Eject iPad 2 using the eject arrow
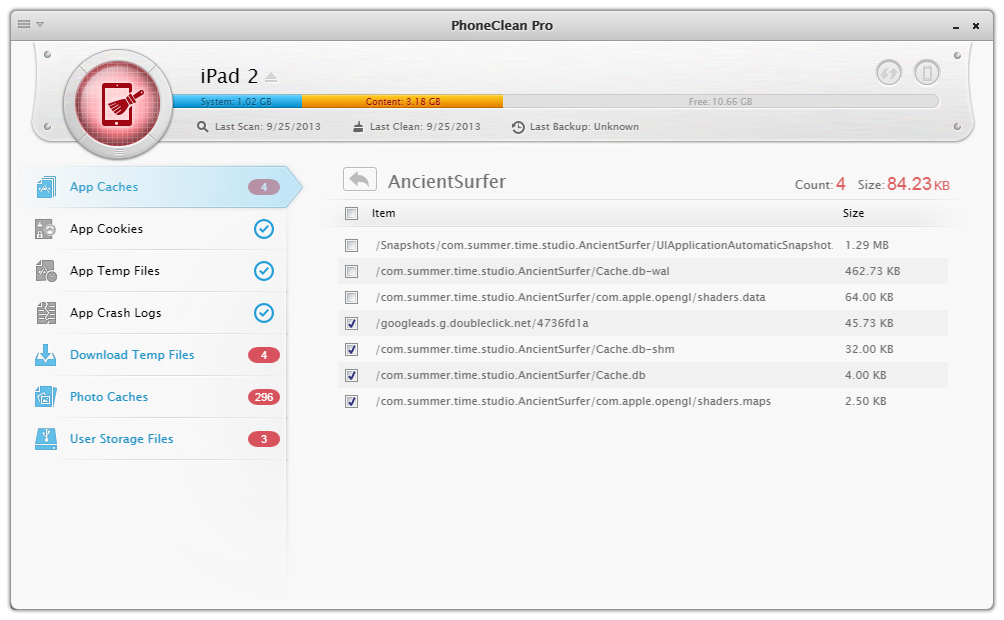 click(271, 78)
